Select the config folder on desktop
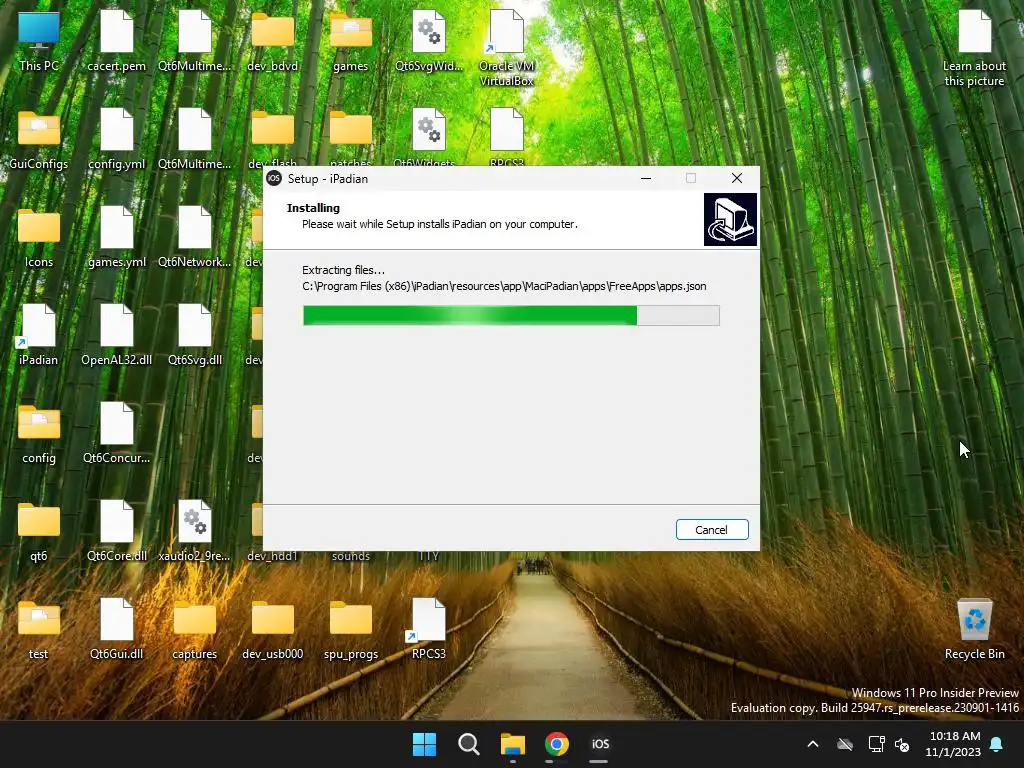1024x768 pixels. [x=39, y=433]
